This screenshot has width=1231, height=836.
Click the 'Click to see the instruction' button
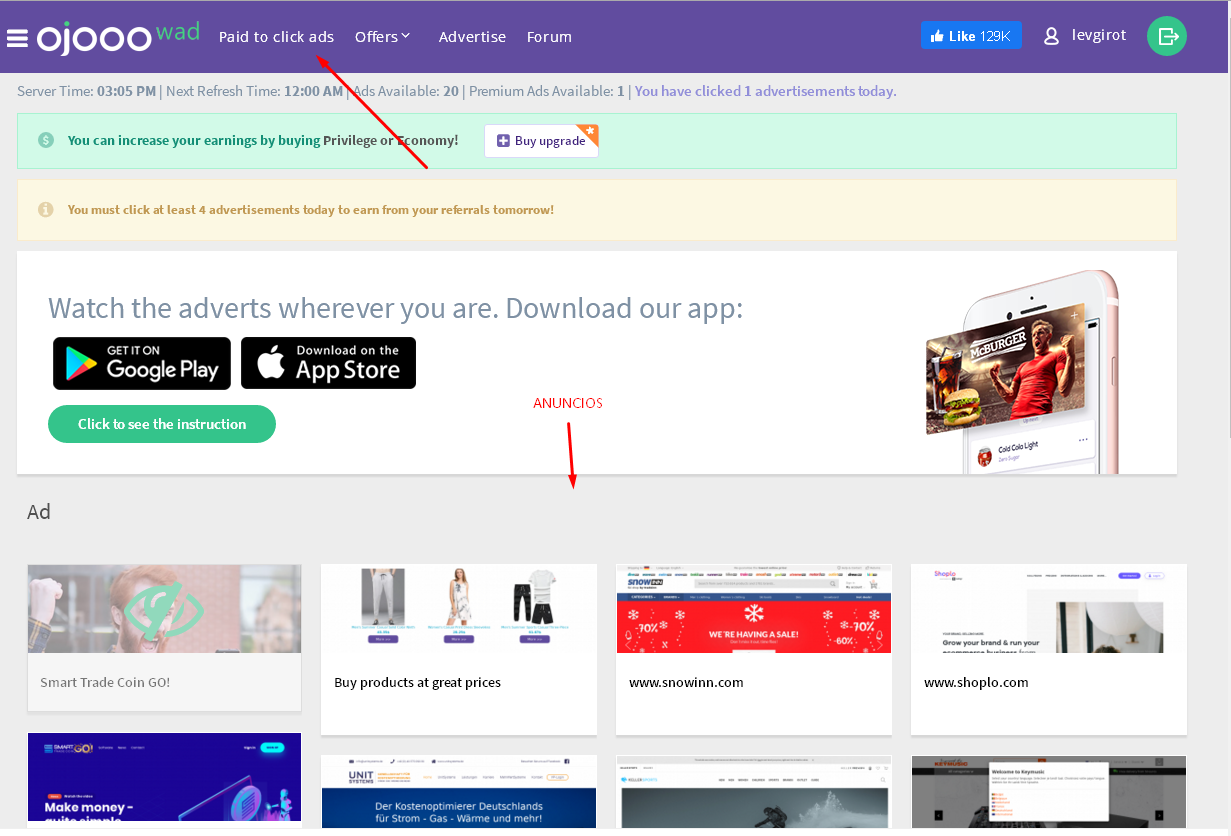coord(162,424)
